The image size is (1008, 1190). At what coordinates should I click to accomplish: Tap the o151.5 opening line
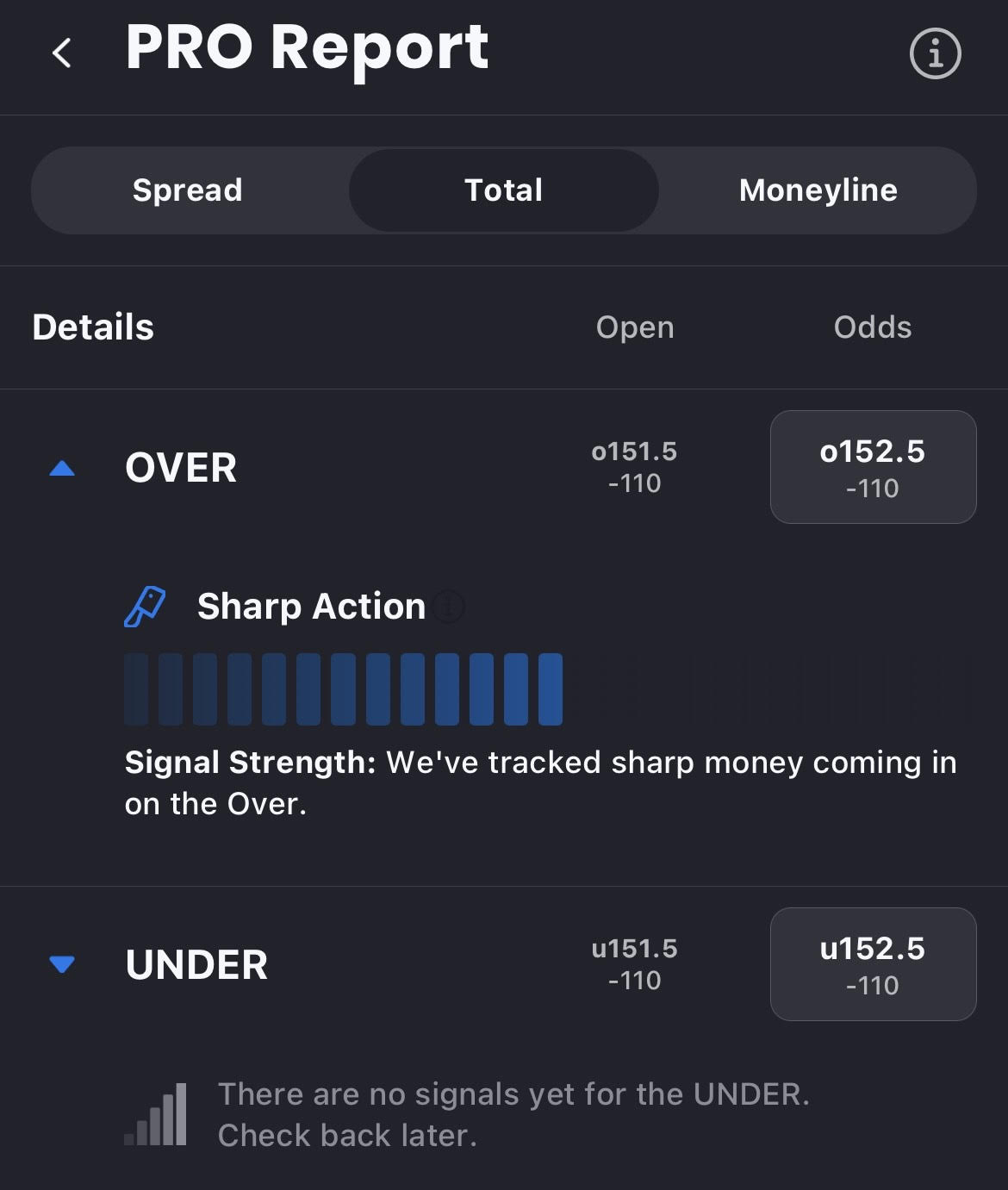[634, 466]
